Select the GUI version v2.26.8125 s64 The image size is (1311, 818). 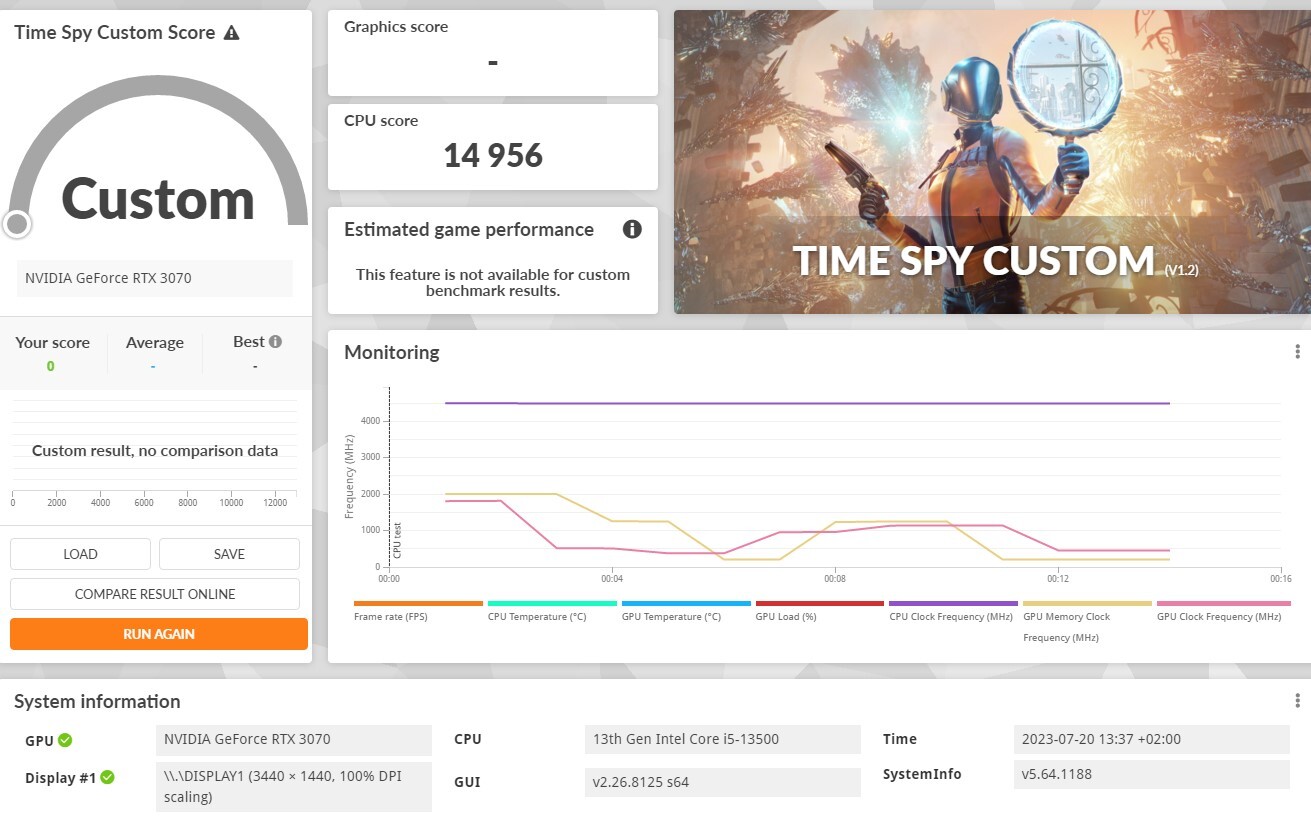[x=723, y=782]
